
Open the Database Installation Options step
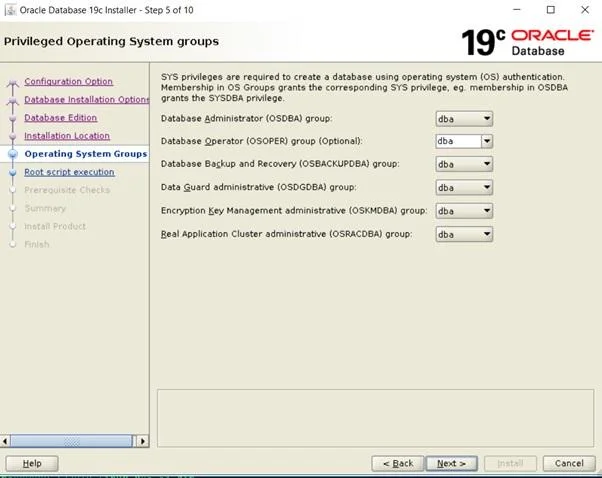pyautogui.click(x=86, y=100)
